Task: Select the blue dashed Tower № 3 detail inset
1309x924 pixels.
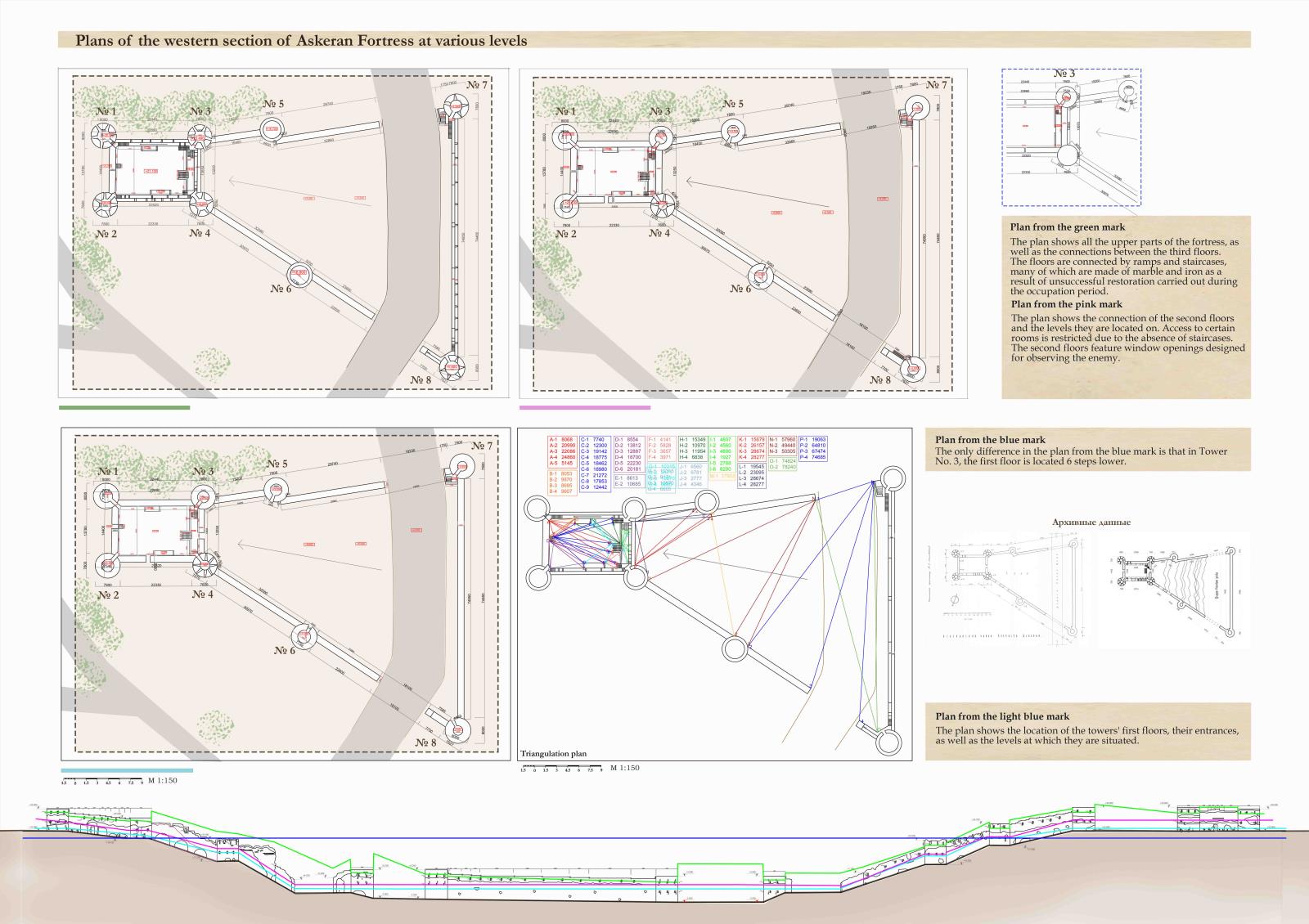Action: coord(1071,137)
